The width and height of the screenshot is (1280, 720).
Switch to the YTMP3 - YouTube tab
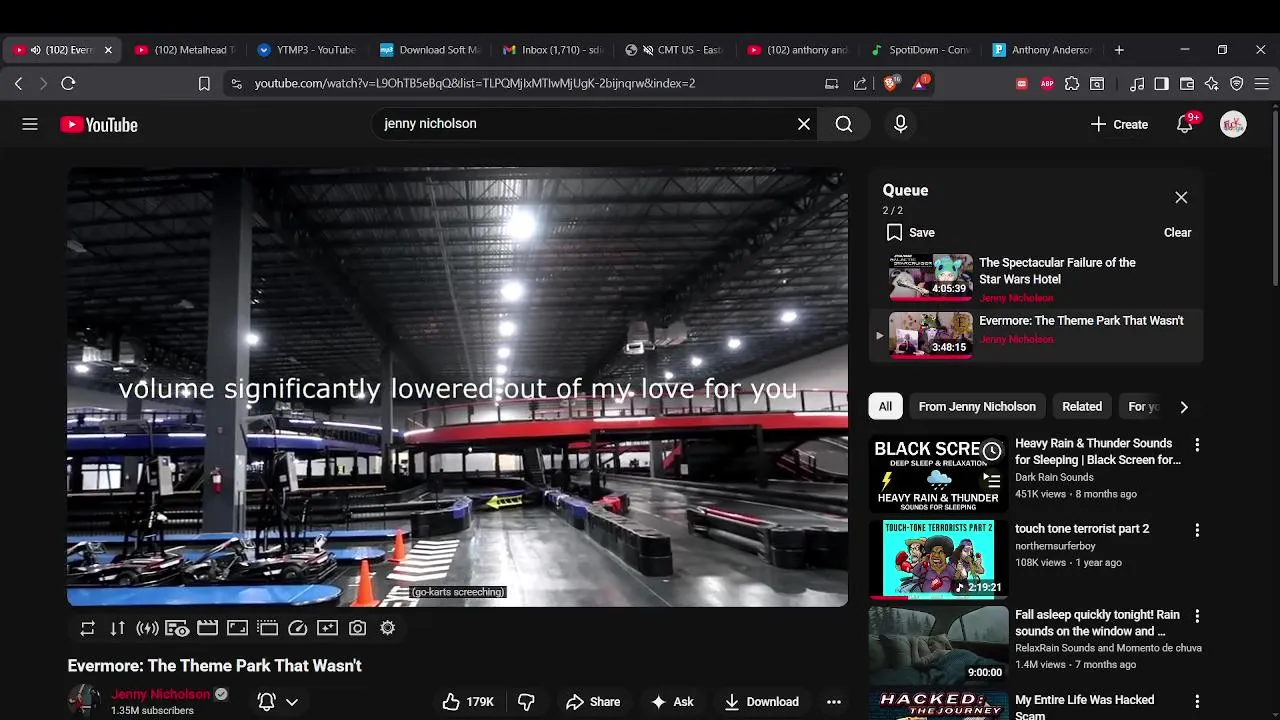tap(306, 50)
